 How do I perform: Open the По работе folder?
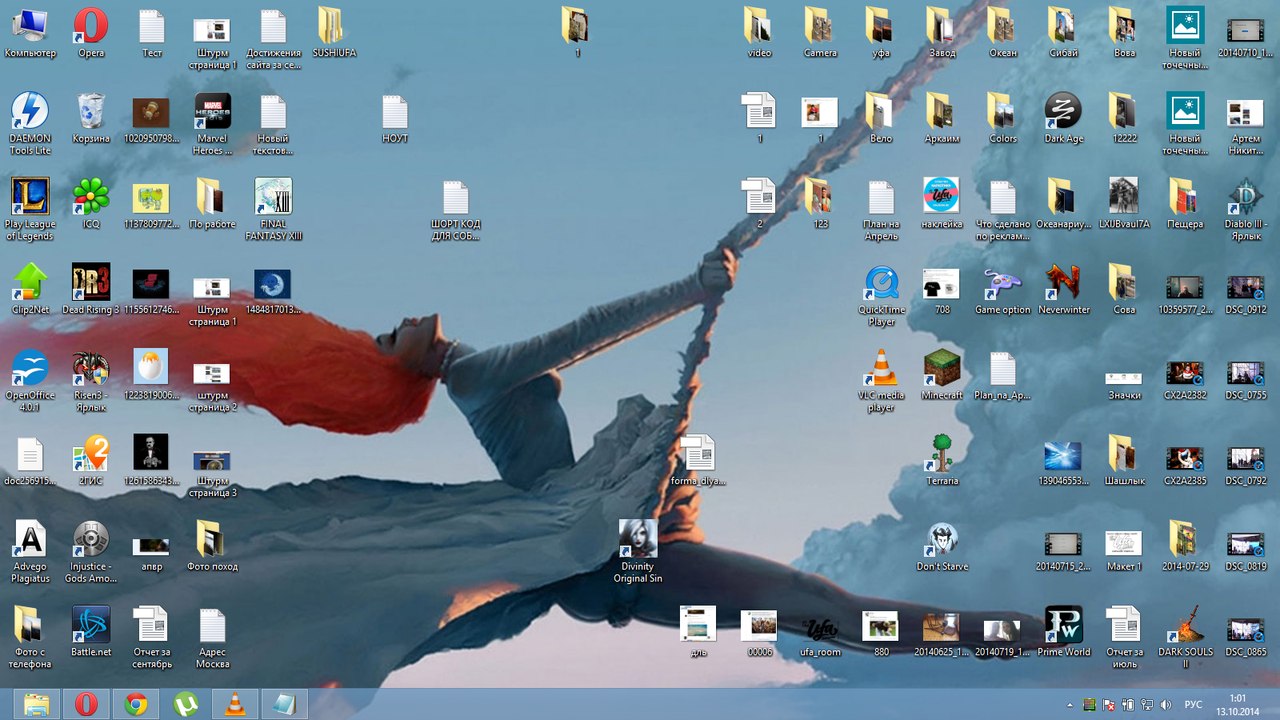(x=213, y=203)
